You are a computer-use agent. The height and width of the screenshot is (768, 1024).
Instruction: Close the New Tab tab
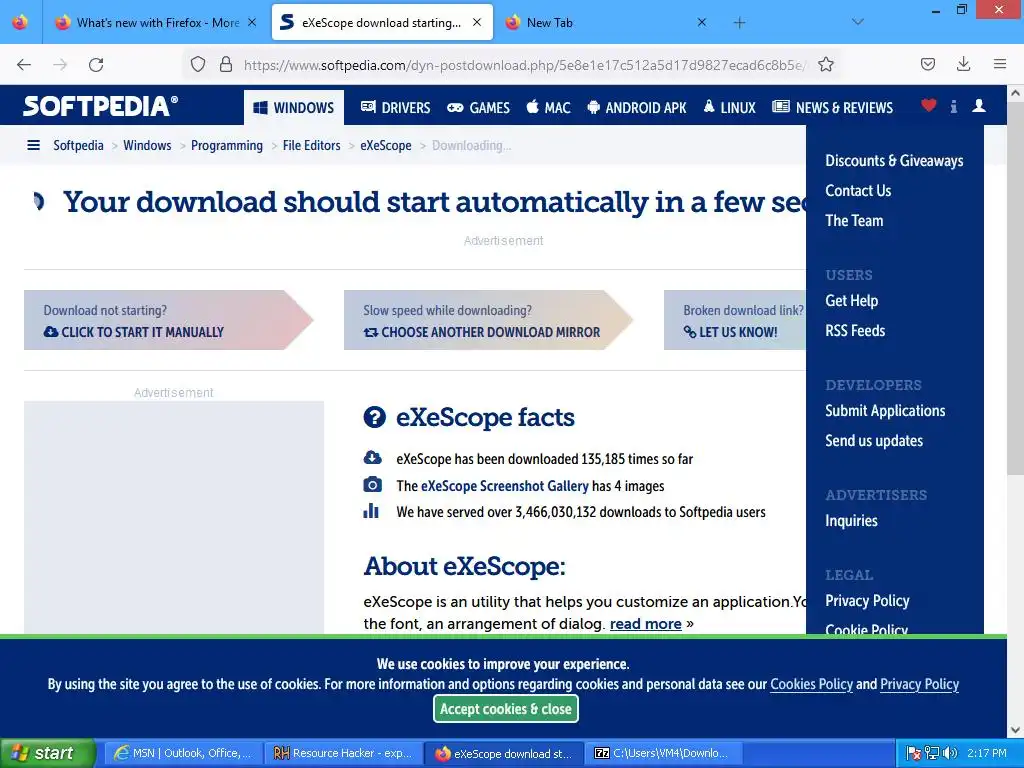tap(701, 22)
